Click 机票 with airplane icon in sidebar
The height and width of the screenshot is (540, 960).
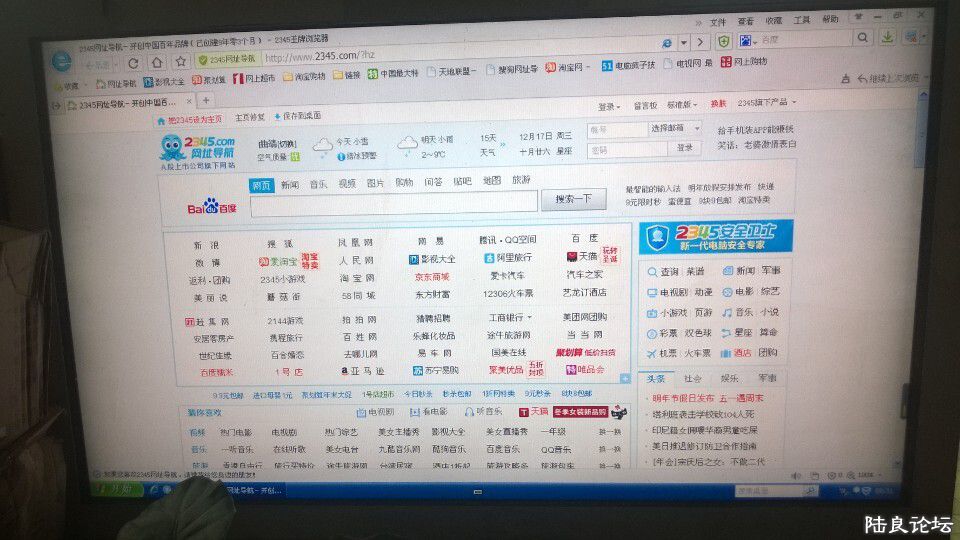[x=661, y=353]
